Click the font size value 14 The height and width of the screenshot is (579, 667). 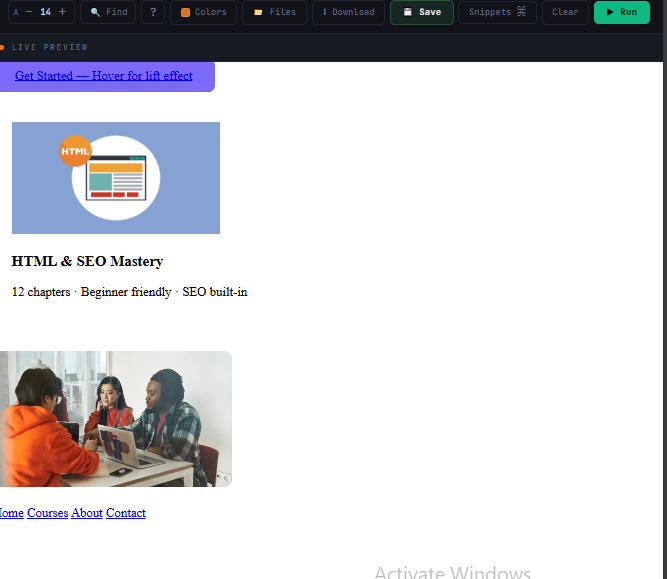(x=46, y=12)
